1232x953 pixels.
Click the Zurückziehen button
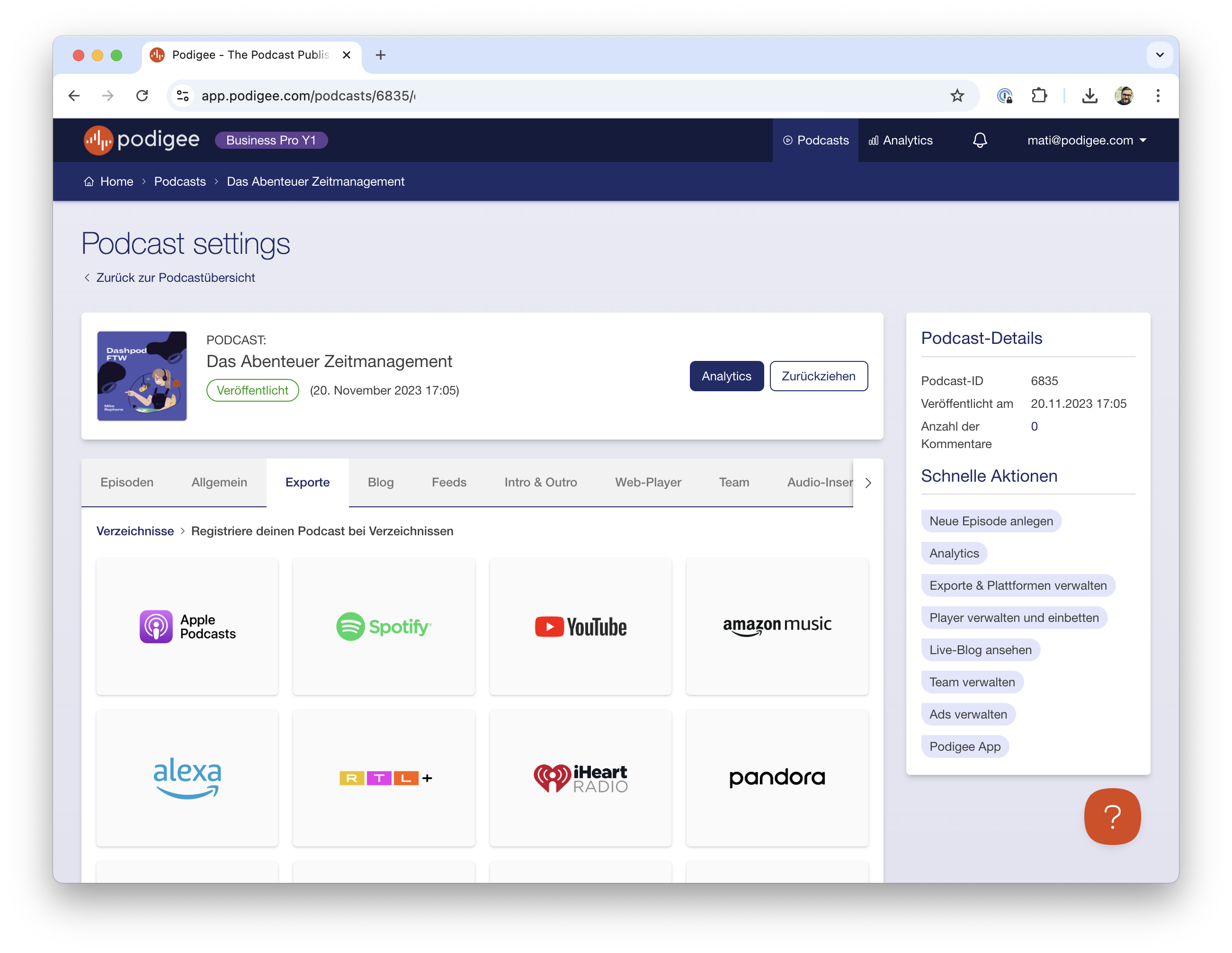click(819, 376)
